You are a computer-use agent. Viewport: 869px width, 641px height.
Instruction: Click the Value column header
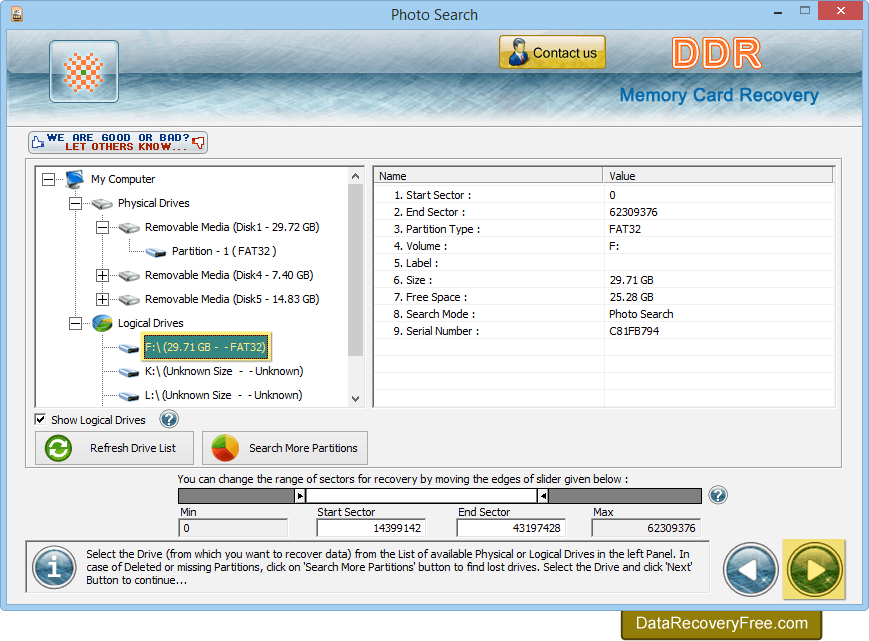718,176
